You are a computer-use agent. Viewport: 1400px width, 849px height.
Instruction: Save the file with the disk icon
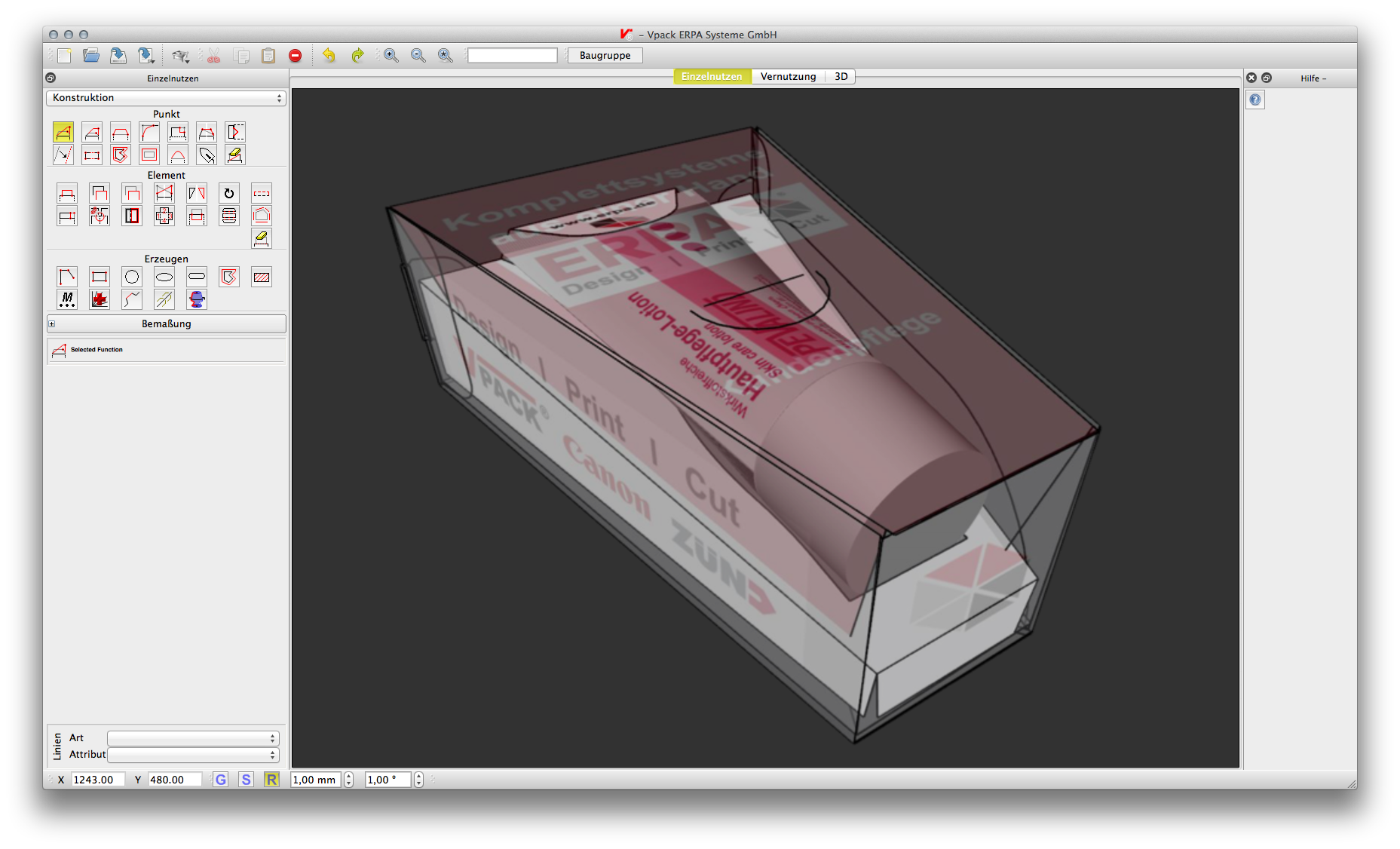click(118, 55)
